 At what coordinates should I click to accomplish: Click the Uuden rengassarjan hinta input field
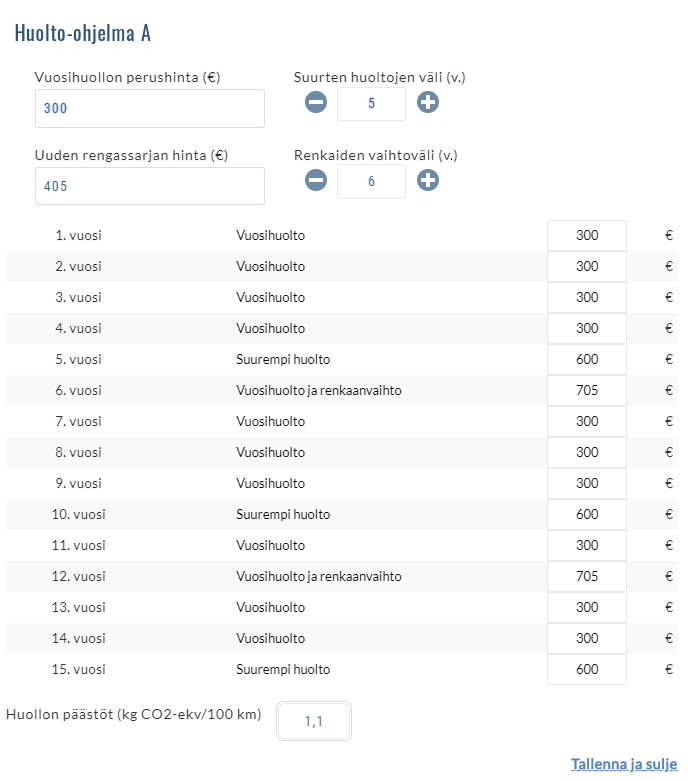coord(150,186)
